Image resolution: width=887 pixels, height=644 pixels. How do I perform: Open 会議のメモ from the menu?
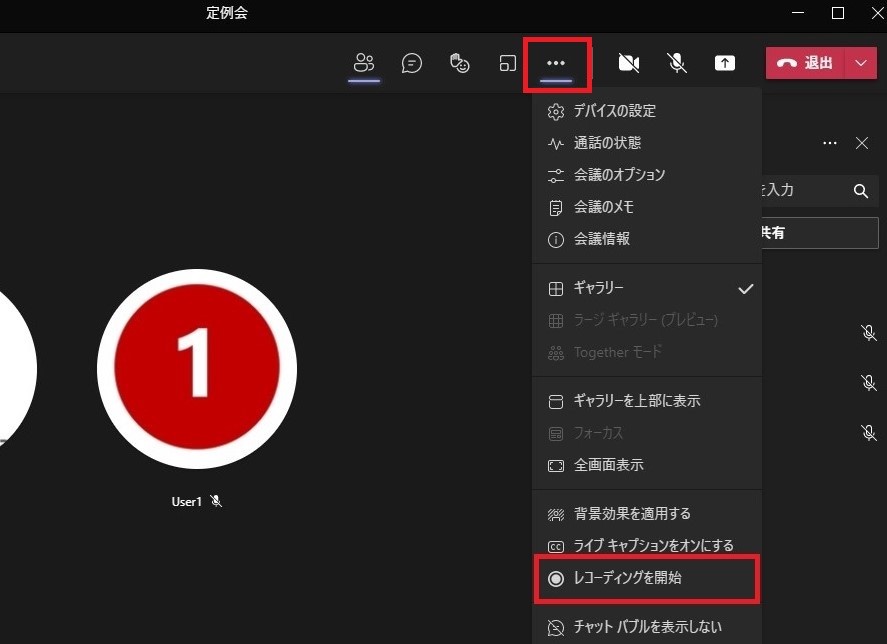647,207
